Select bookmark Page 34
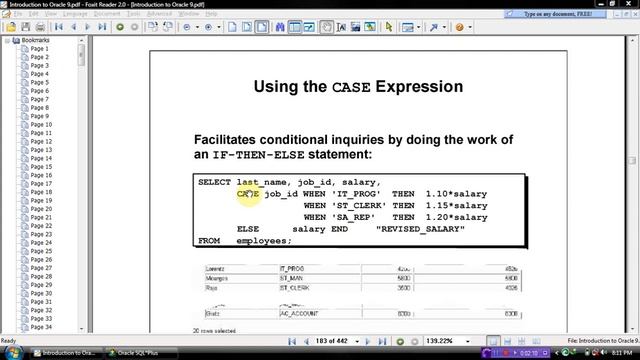 41,327
